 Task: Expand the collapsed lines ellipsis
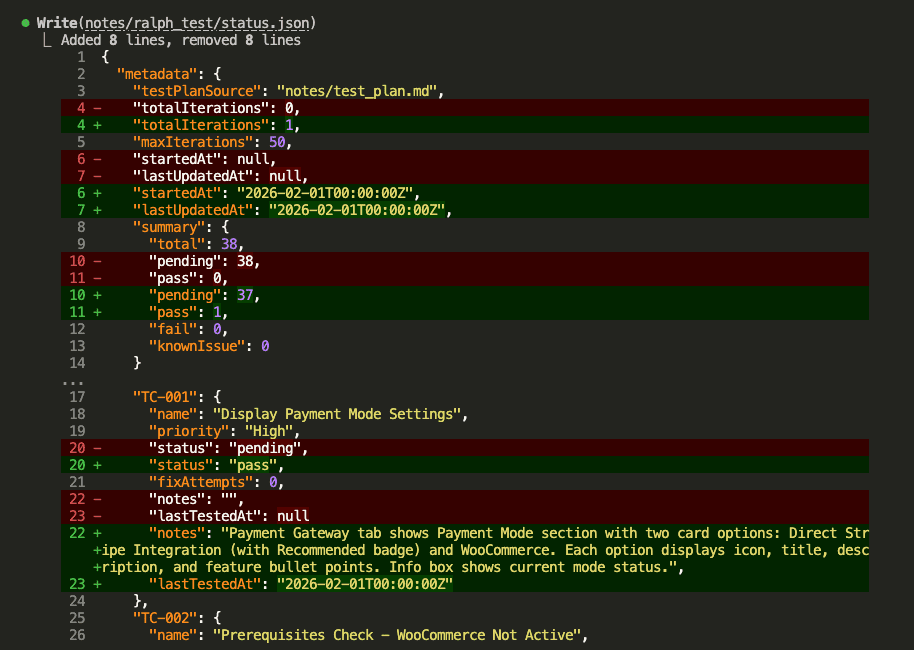coord(73,380)
